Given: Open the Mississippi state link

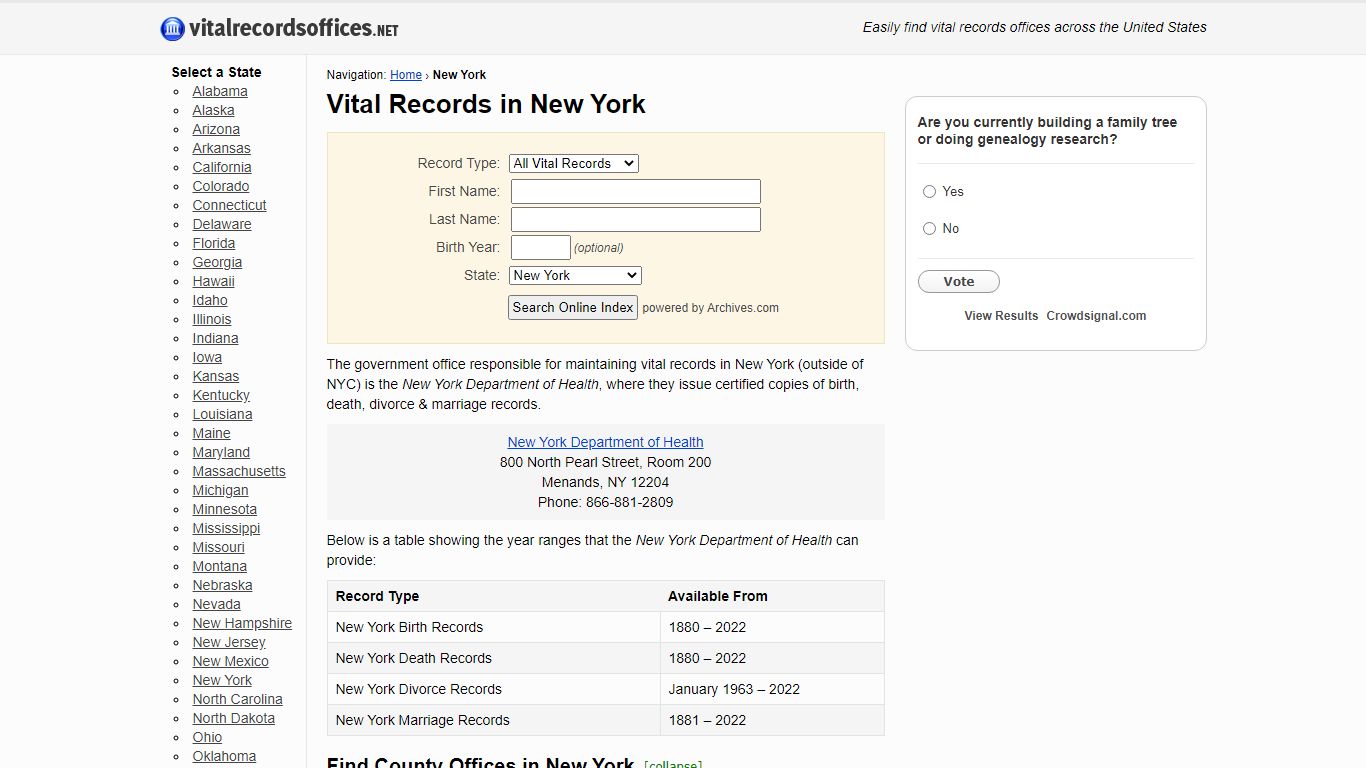Looking at the screenshot, I should (x=226, y=528).
